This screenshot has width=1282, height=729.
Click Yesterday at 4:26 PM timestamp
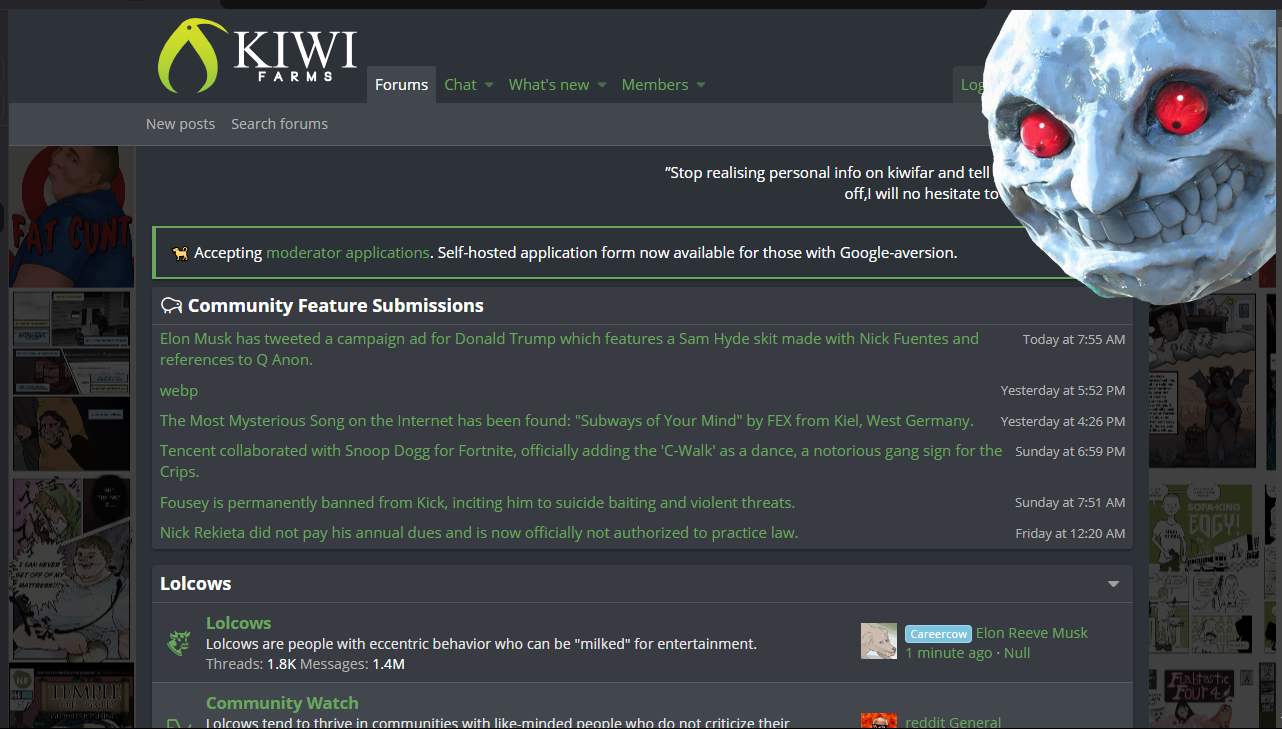pyautogui.click(x=1063, y=422)
